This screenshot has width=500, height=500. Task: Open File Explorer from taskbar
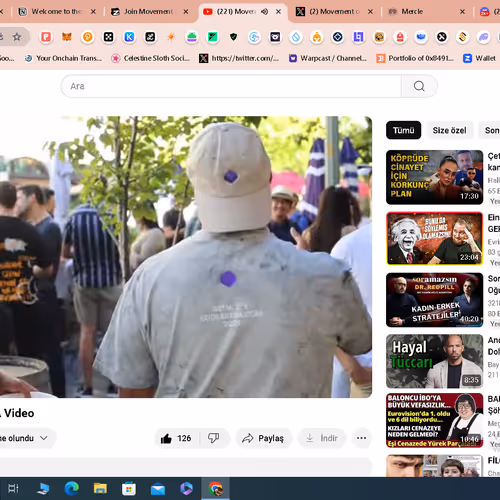point(100,489)
